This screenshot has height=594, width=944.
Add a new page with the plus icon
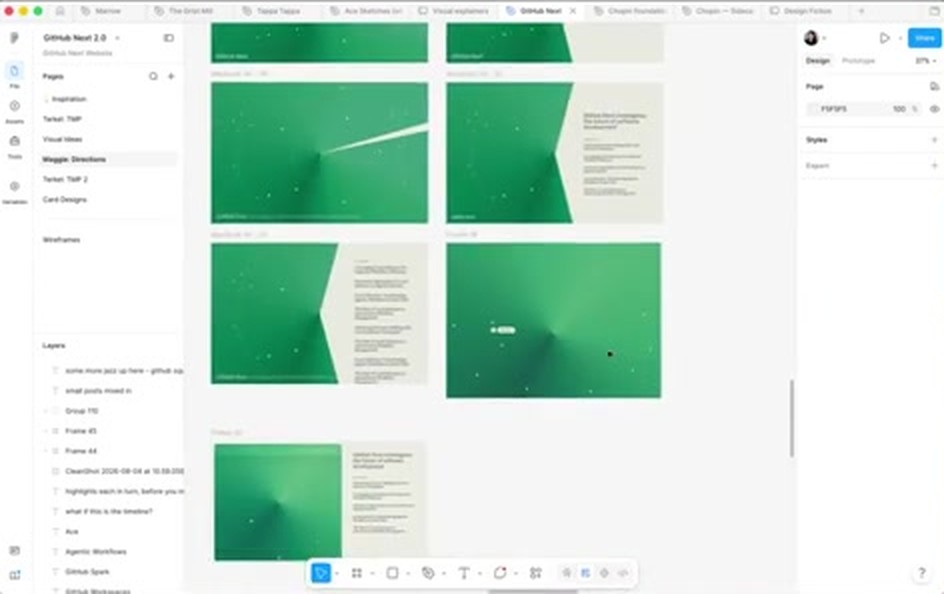[x=171, y=76]
